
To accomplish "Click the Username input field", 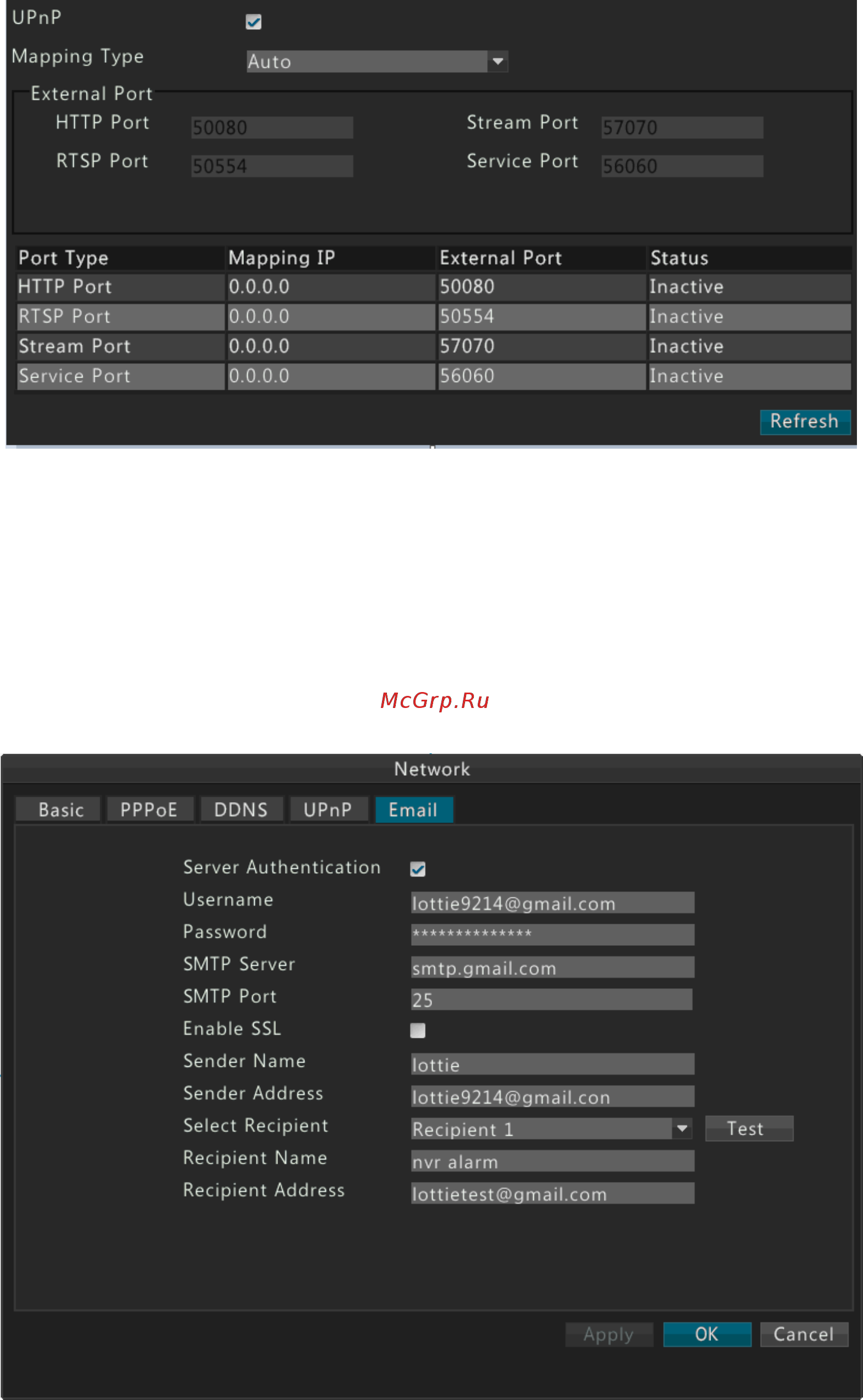I will click(x=553, y=903).
